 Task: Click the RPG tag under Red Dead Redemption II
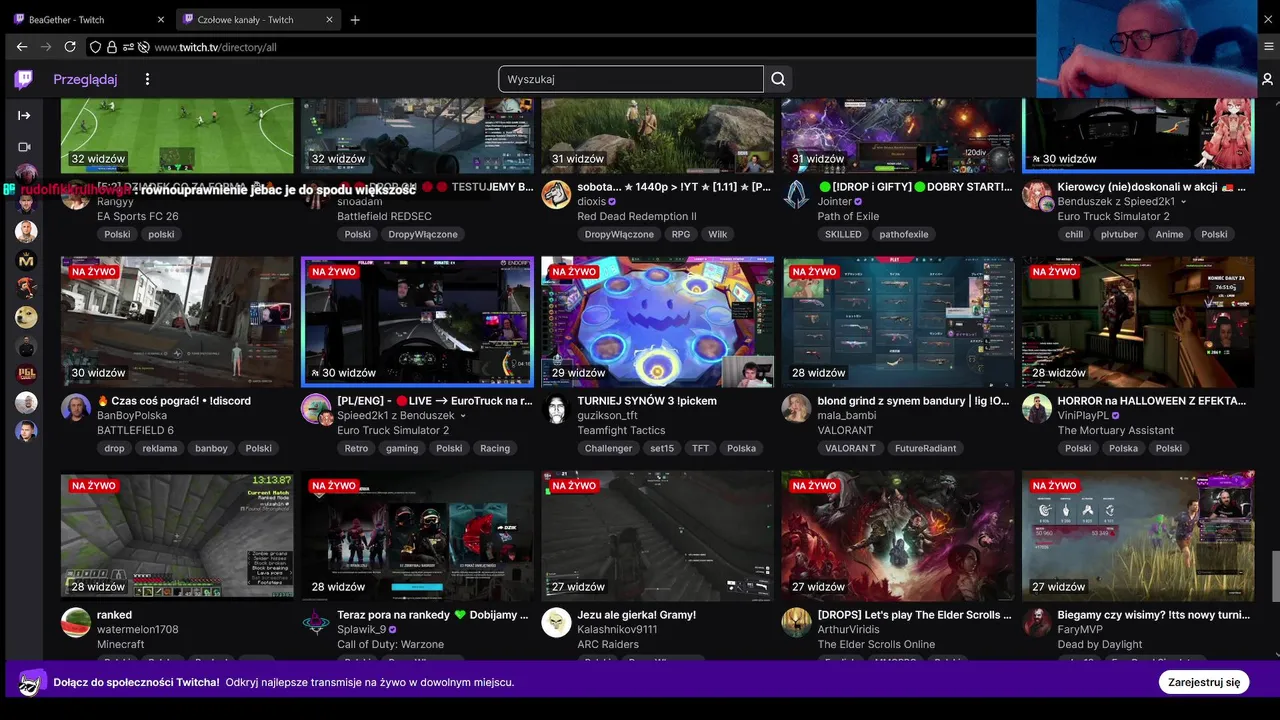point(681,234)
